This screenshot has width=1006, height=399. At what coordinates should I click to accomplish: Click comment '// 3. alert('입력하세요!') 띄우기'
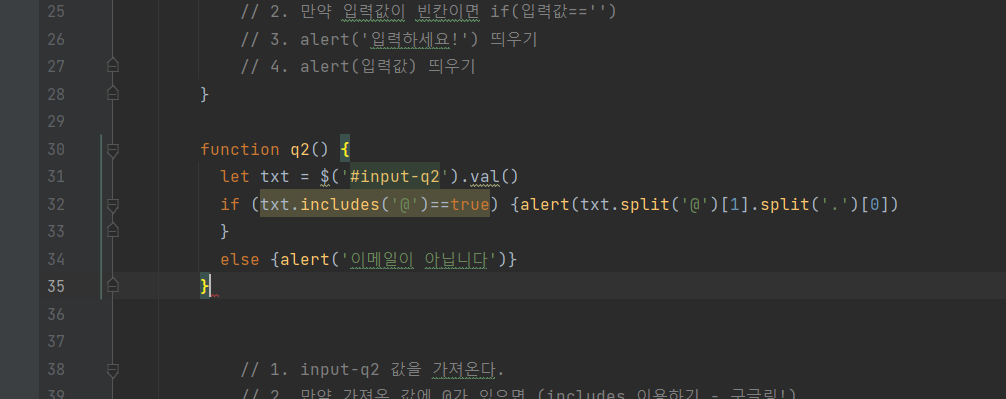click(x=389, y=40)
